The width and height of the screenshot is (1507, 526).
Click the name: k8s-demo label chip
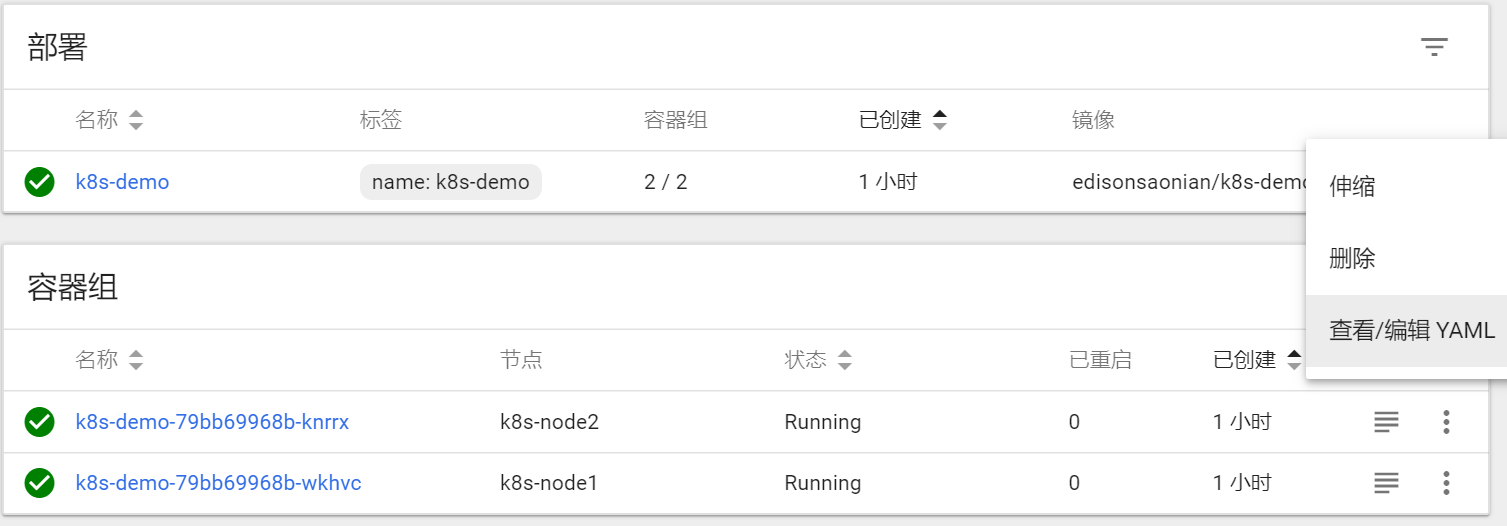pos(450,182)
